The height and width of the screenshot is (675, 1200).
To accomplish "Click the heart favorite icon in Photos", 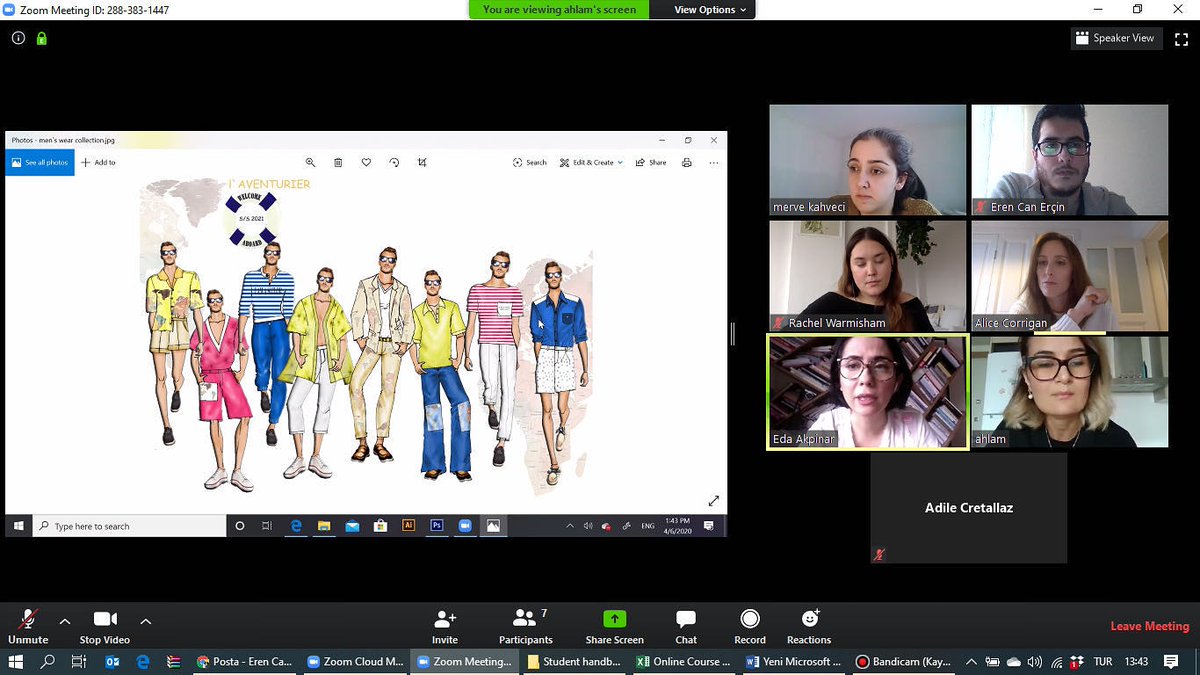I will pos(366,162).
